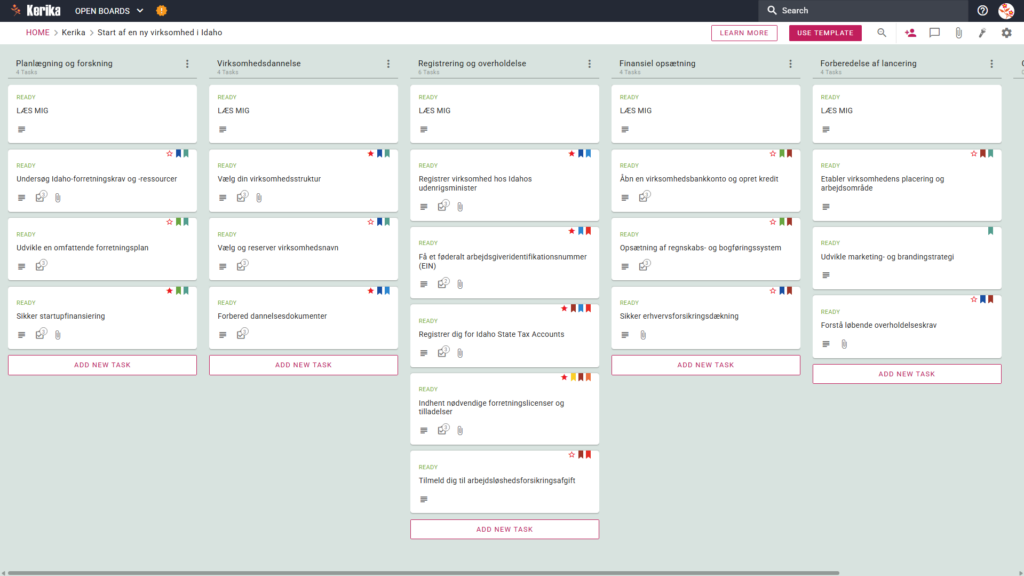
Task: Open board settings gear icon
Action: tap(1006, 33)
